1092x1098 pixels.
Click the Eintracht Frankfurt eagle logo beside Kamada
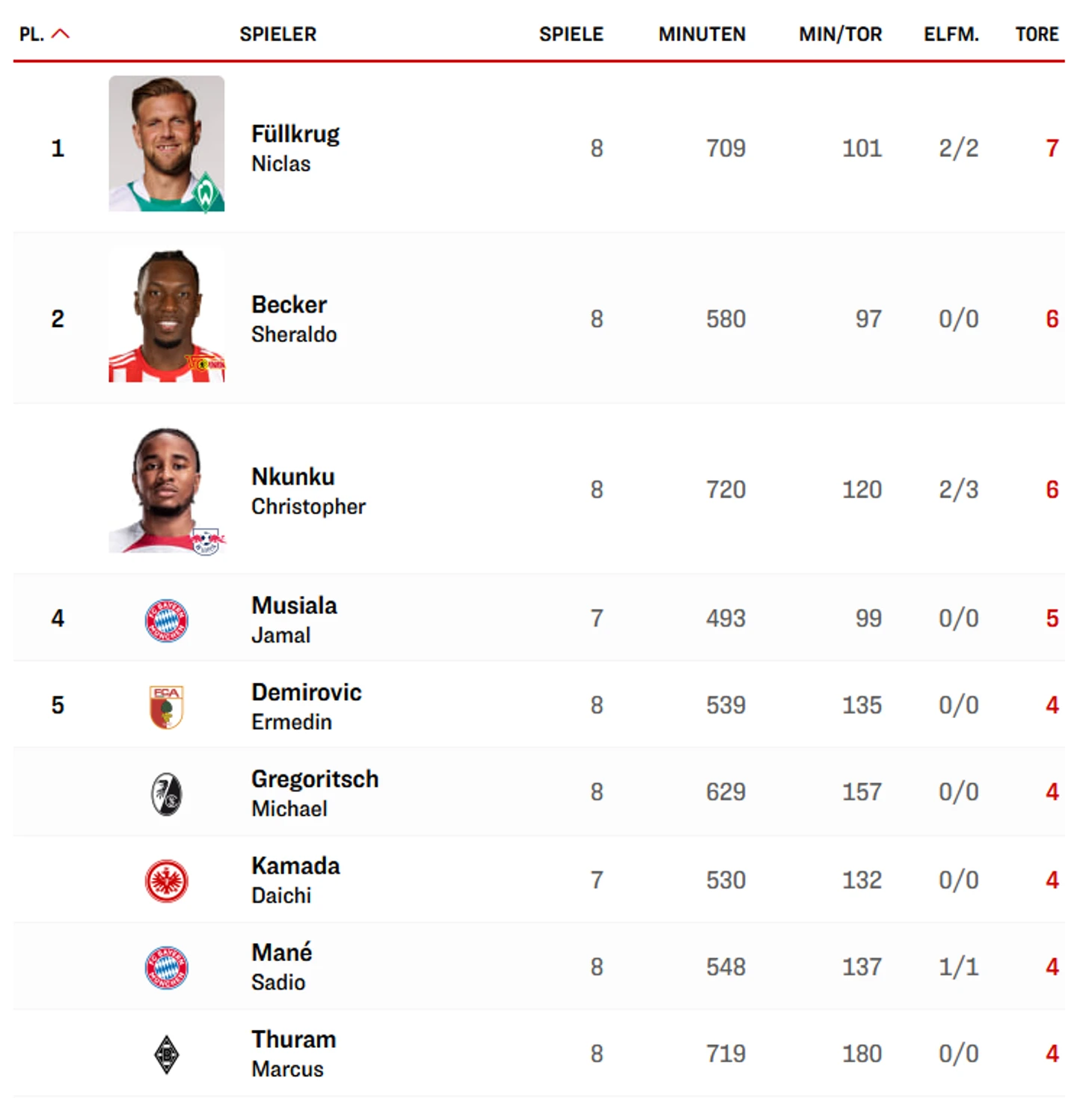click(166, 880)
